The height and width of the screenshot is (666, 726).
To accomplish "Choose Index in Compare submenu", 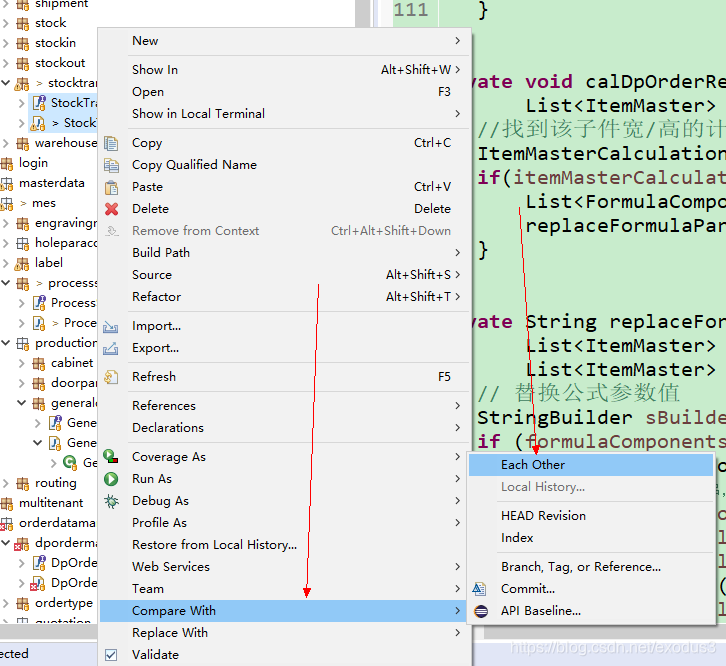I will click(591, 538).
